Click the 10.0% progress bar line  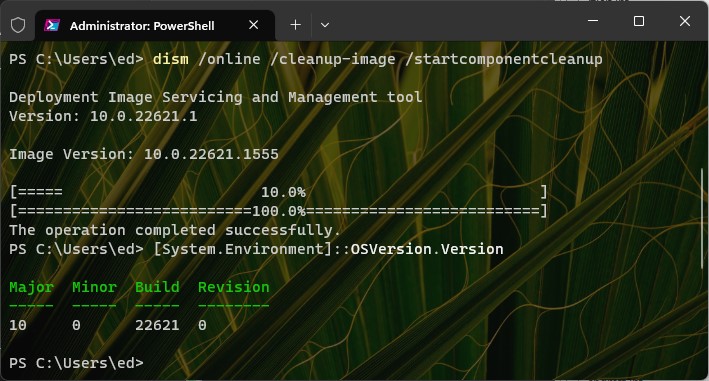pos(278,192)
